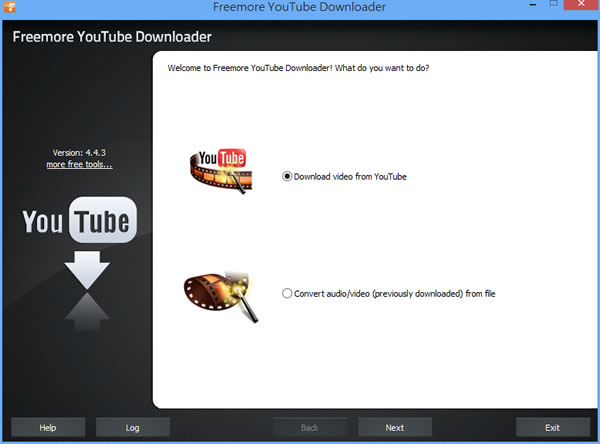Select Convert audio/video from file option

click(x=288, y=294)
